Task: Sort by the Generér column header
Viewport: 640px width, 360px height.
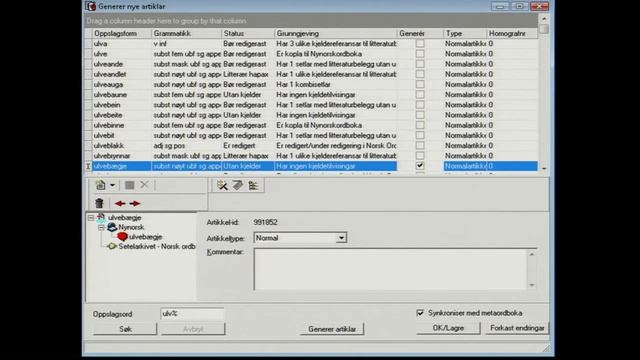Action: pos(420,33)
